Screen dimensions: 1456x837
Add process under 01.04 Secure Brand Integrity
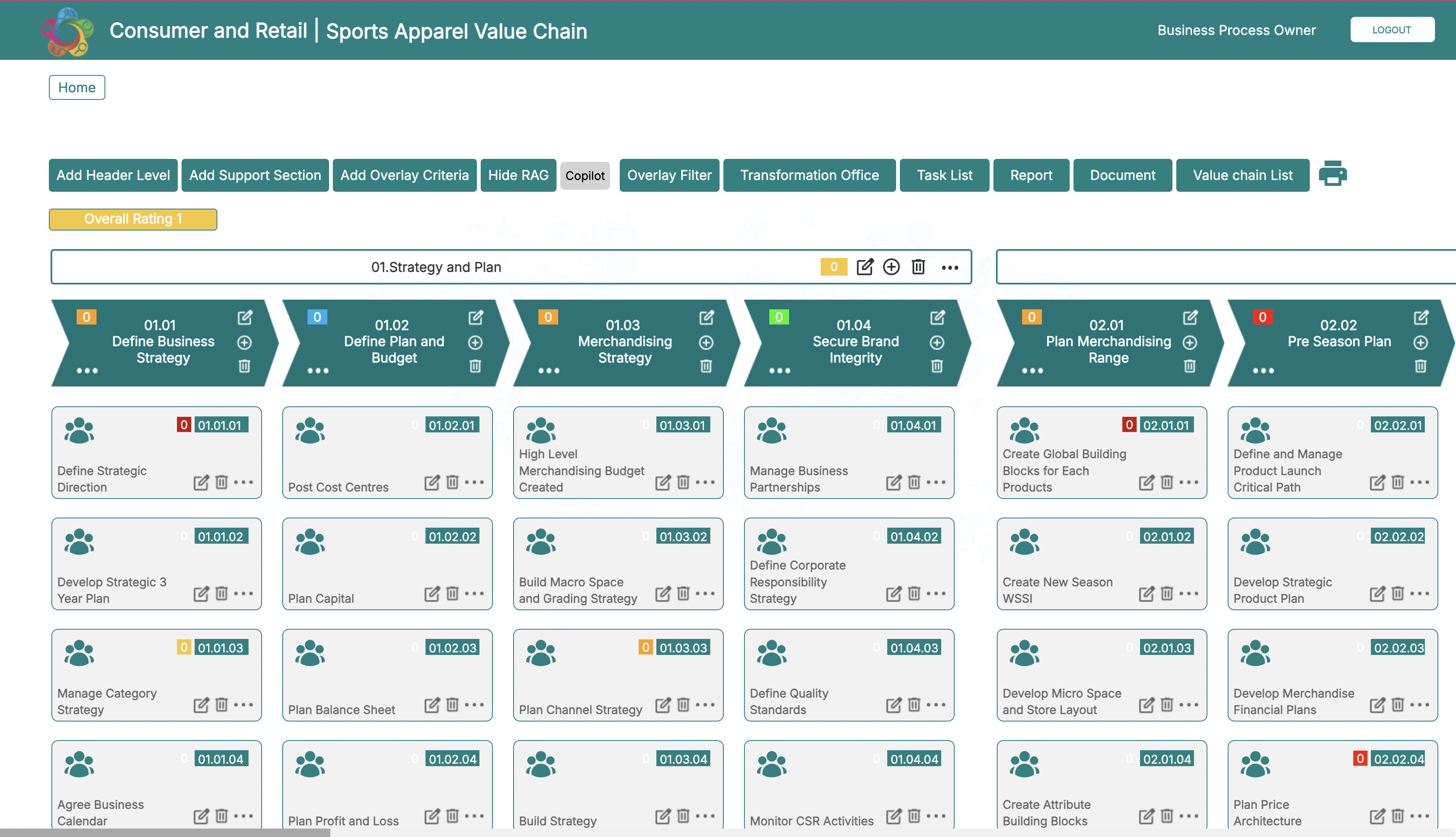click(937, 343)
